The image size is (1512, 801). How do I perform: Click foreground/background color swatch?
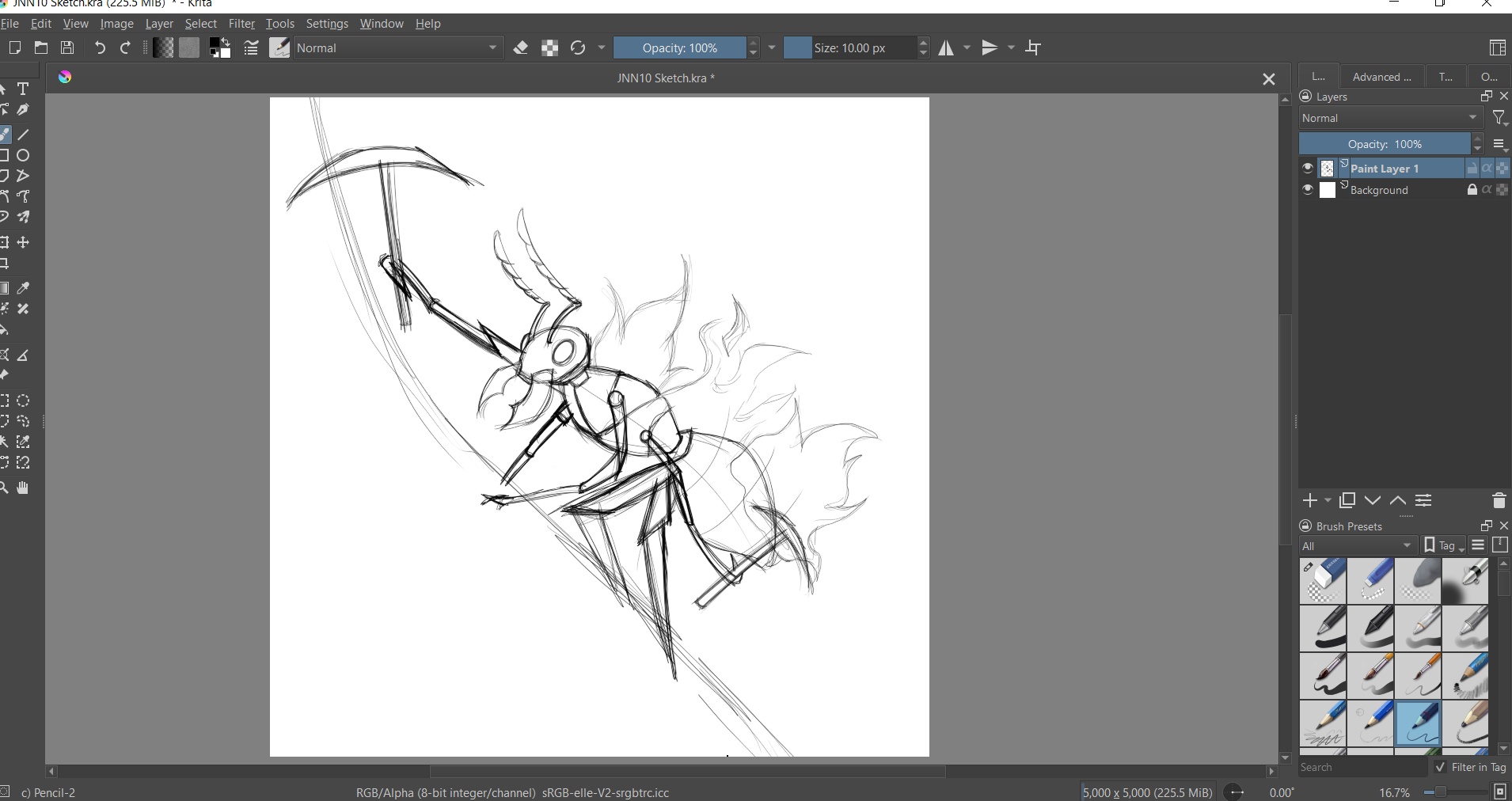(x=220, y=48)
